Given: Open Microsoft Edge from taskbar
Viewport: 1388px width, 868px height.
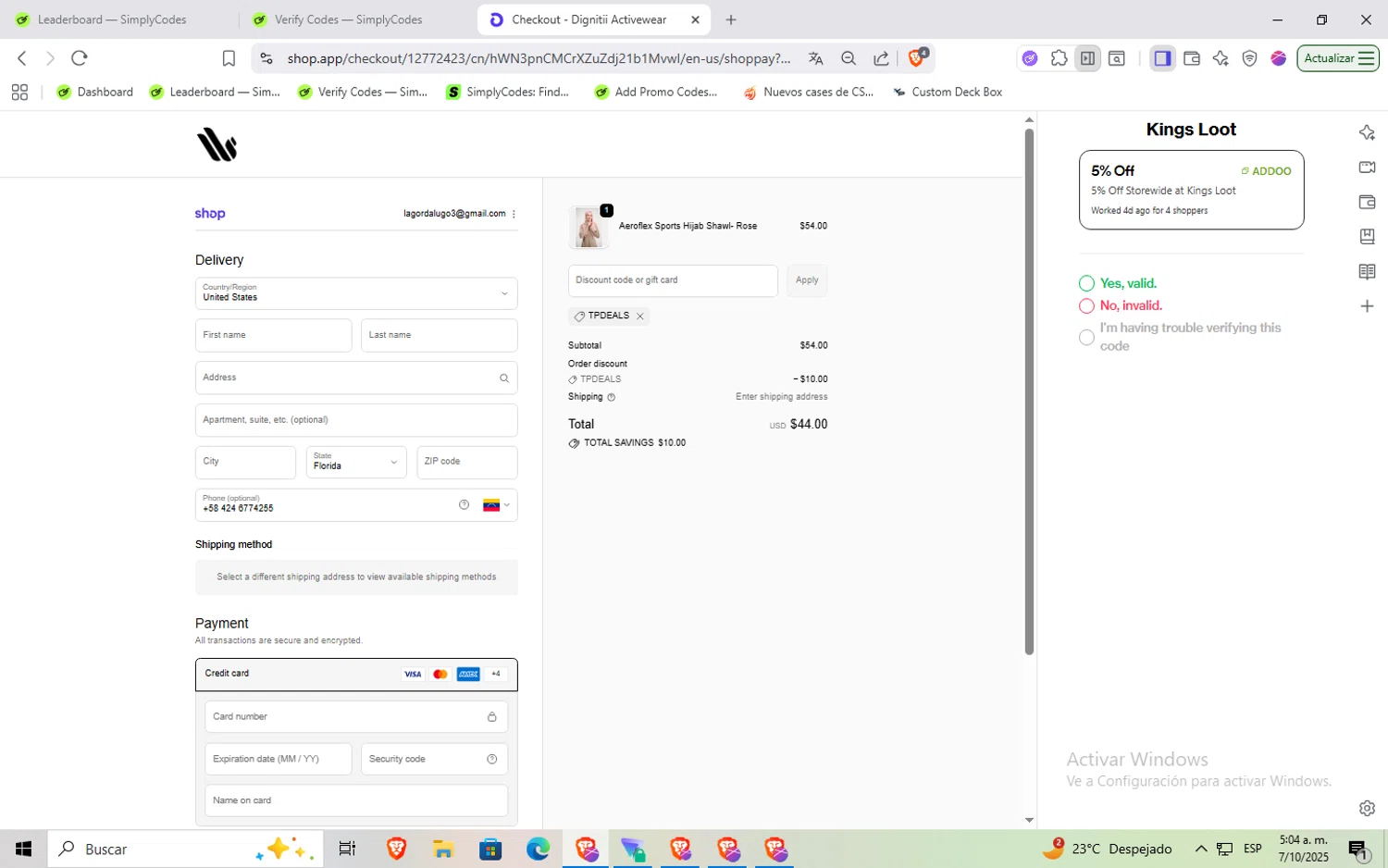Looking at the screenshot, I should click(x=538, y=849).
